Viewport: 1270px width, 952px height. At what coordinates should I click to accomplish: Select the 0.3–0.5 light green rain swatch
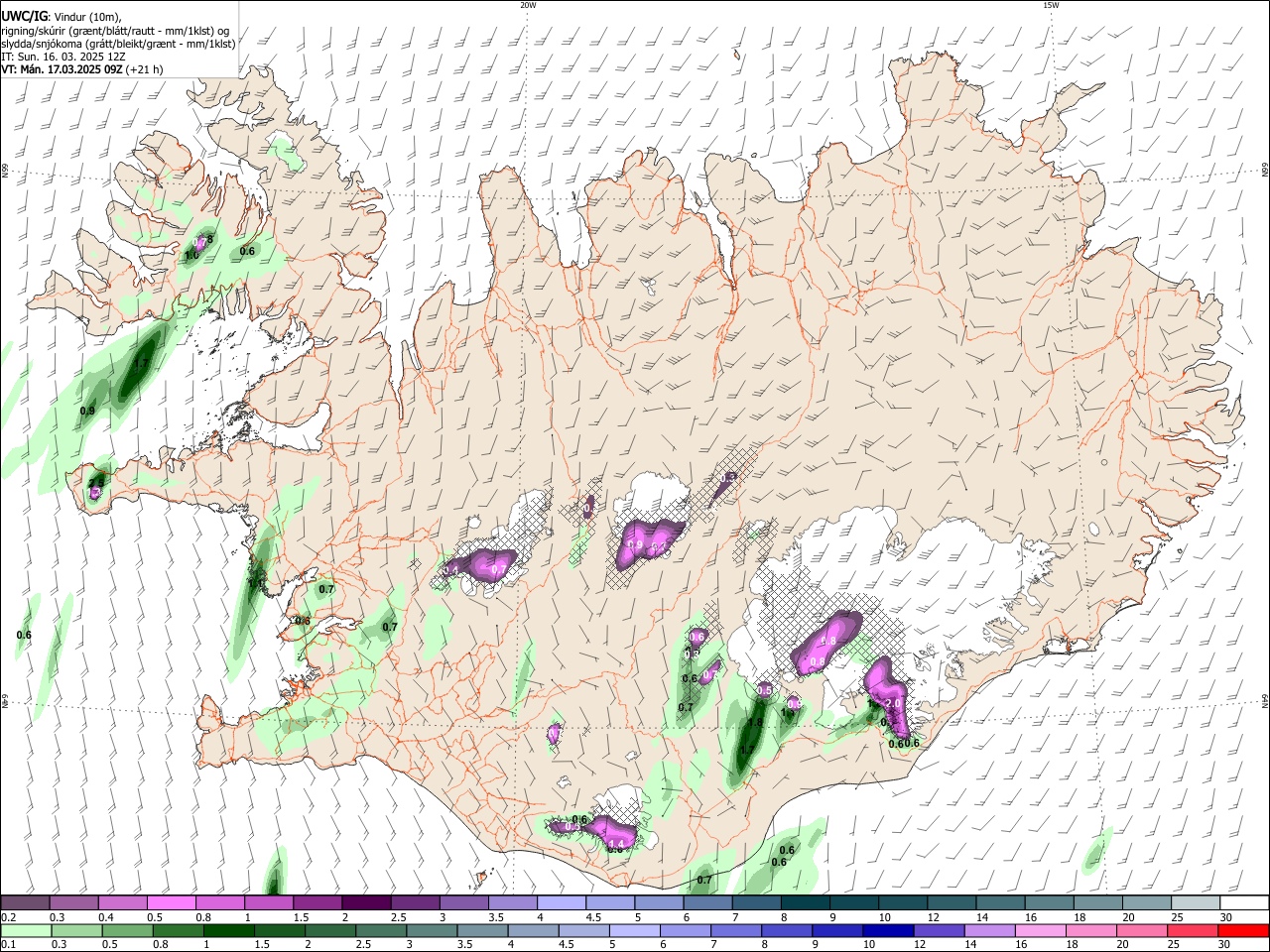[x=76, y=931]
